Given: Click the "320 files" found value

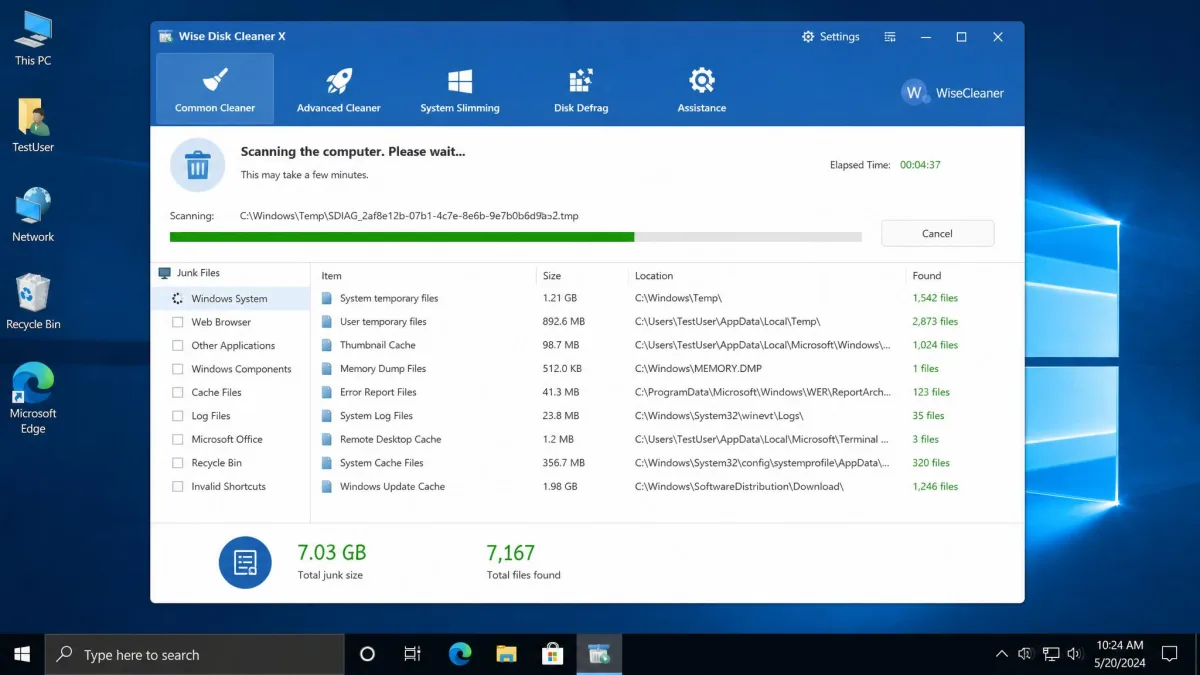Looking at the screenshot, I should coord(931,463).
